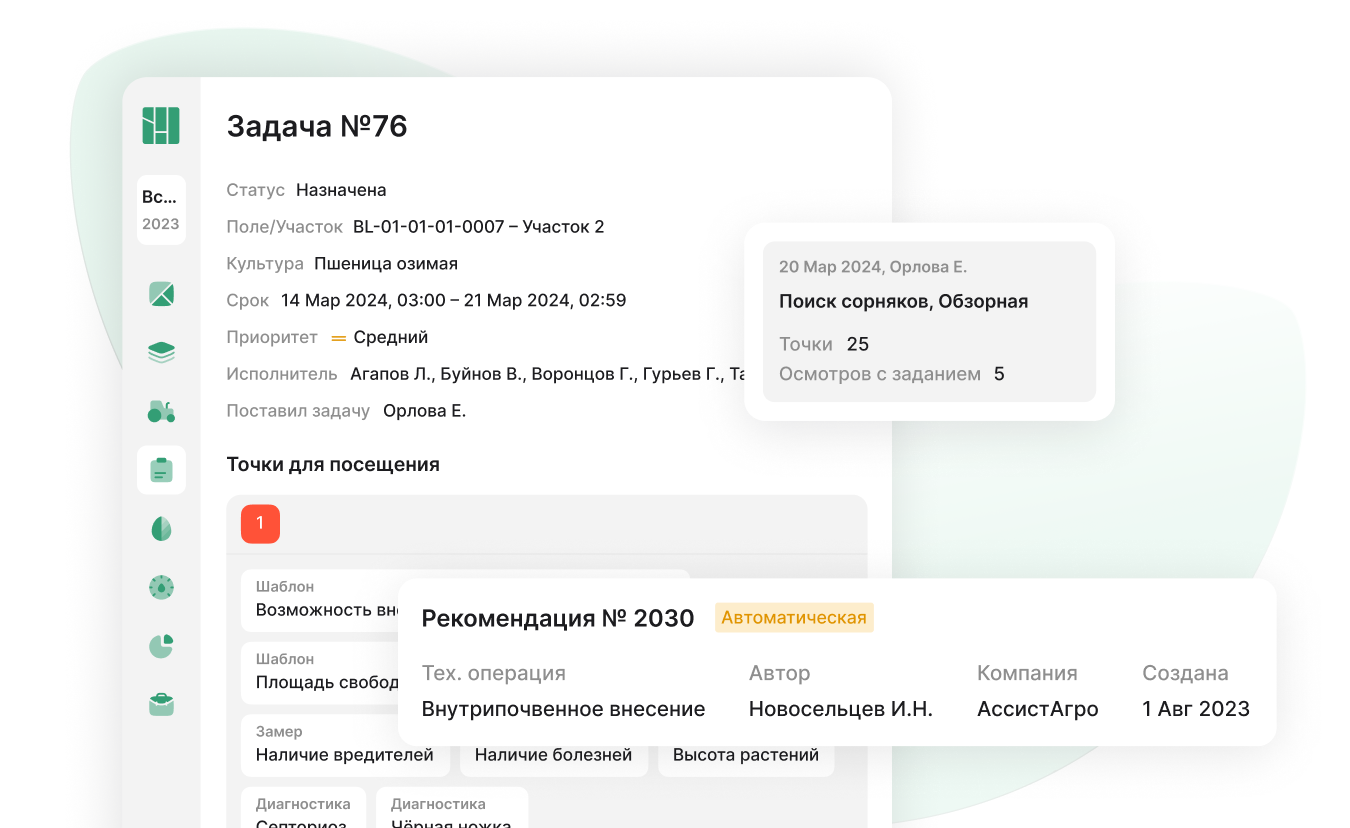Open the Высота растений measurement tab
1350x828 pixels.
click(745, 754)
